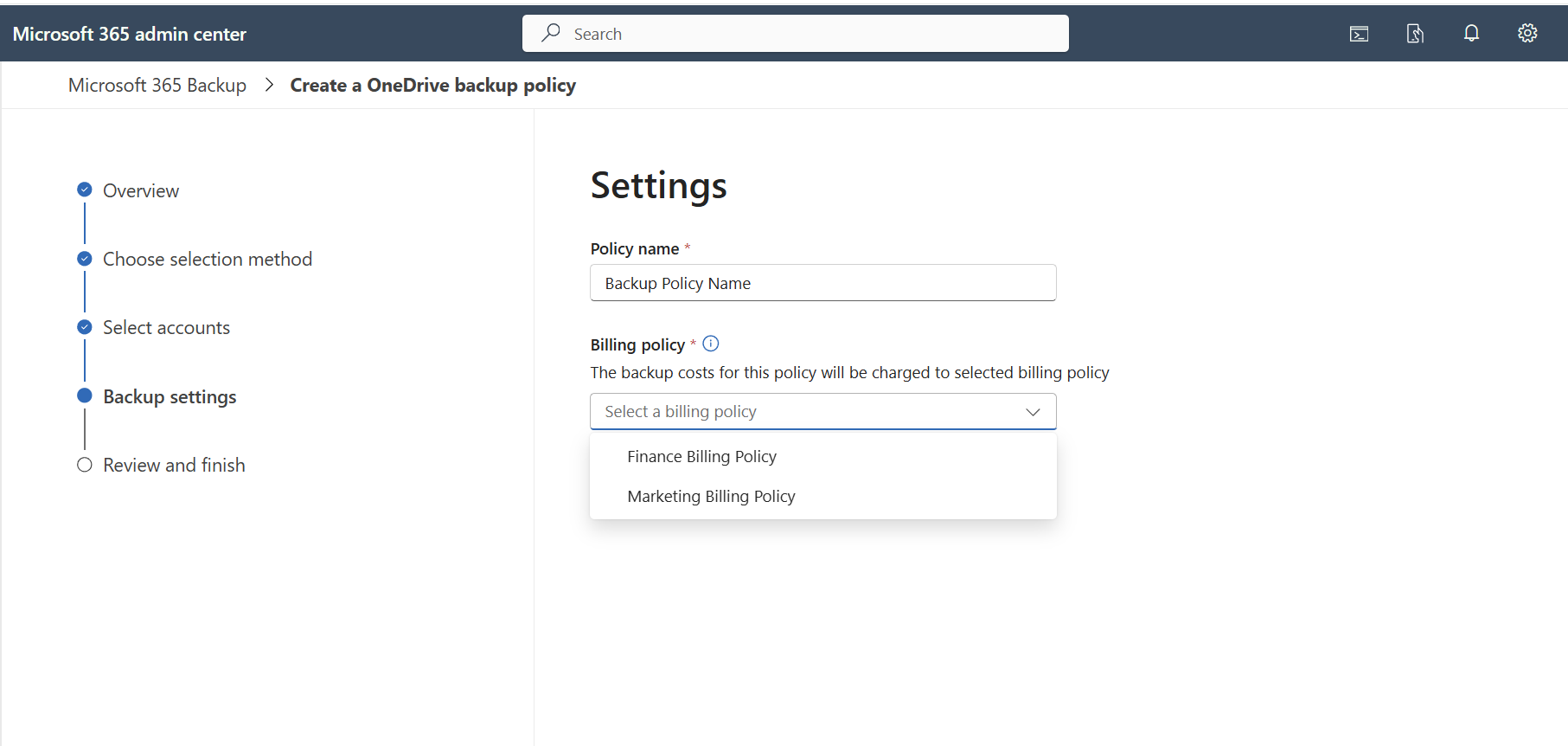Image resolution: width=1568 pixels, height=746 pixels.
Task: Click the Backup settings current step dot
Action: tap(85, 396)
